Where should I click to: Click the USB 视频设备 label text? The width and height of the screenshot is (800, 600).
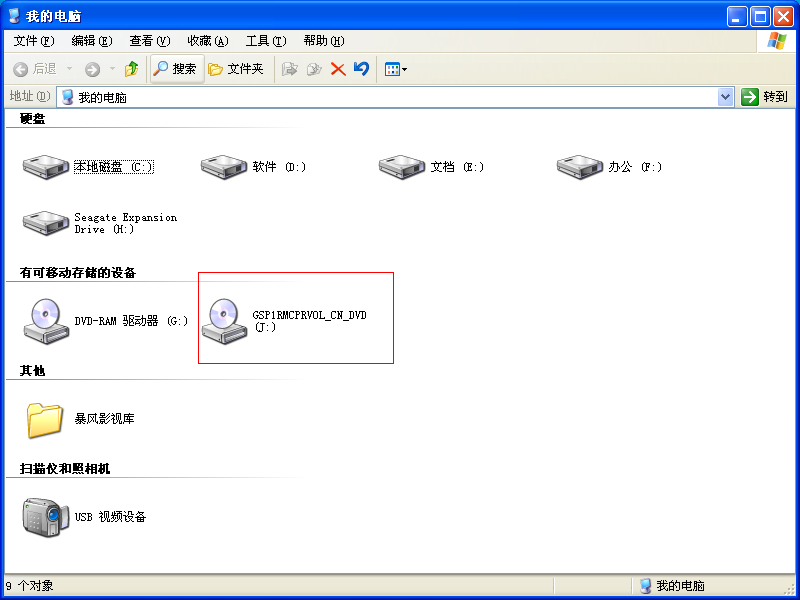[x=110, y=517]
